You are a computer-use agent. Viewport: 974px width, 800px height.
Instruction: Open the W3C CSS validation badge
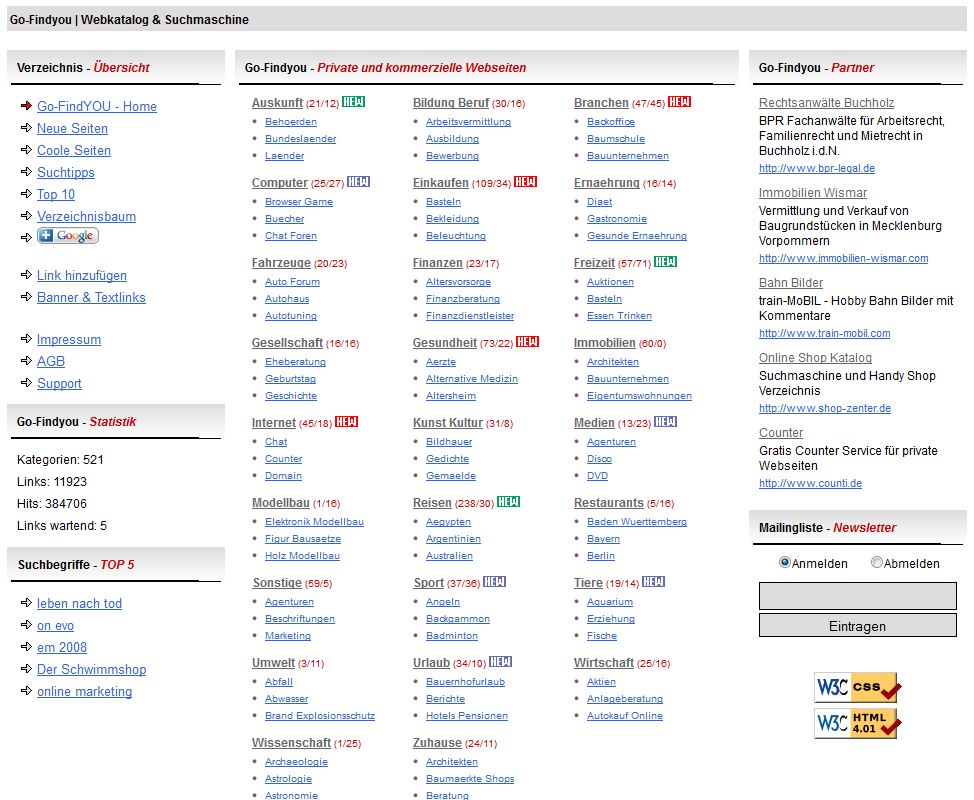point(857,687)
